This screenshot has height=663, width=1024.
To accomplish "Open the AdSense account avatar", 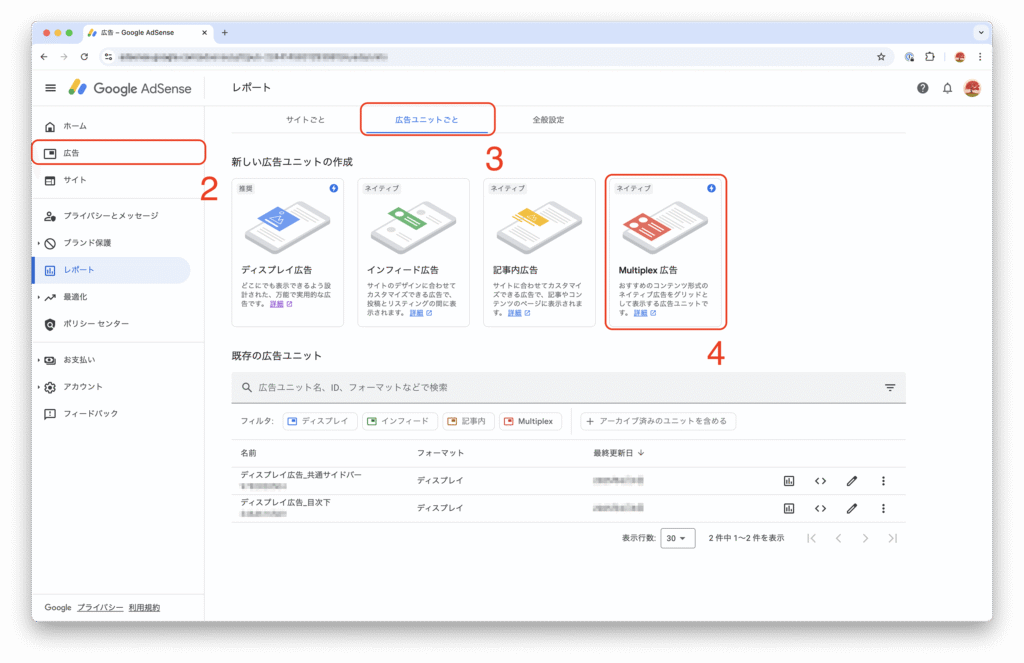I will 972,88.
